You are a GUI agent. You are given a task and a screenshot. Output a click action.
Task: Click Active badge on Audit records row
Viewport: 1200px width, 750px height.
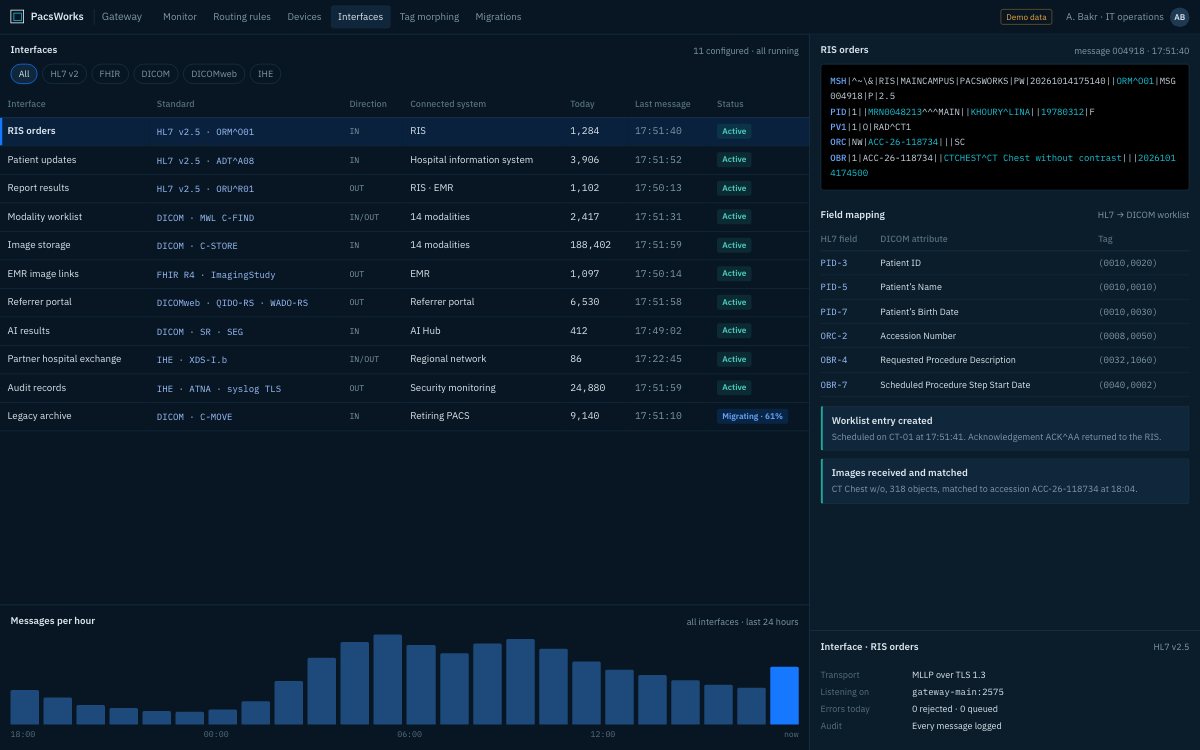(x=734, y=388)
